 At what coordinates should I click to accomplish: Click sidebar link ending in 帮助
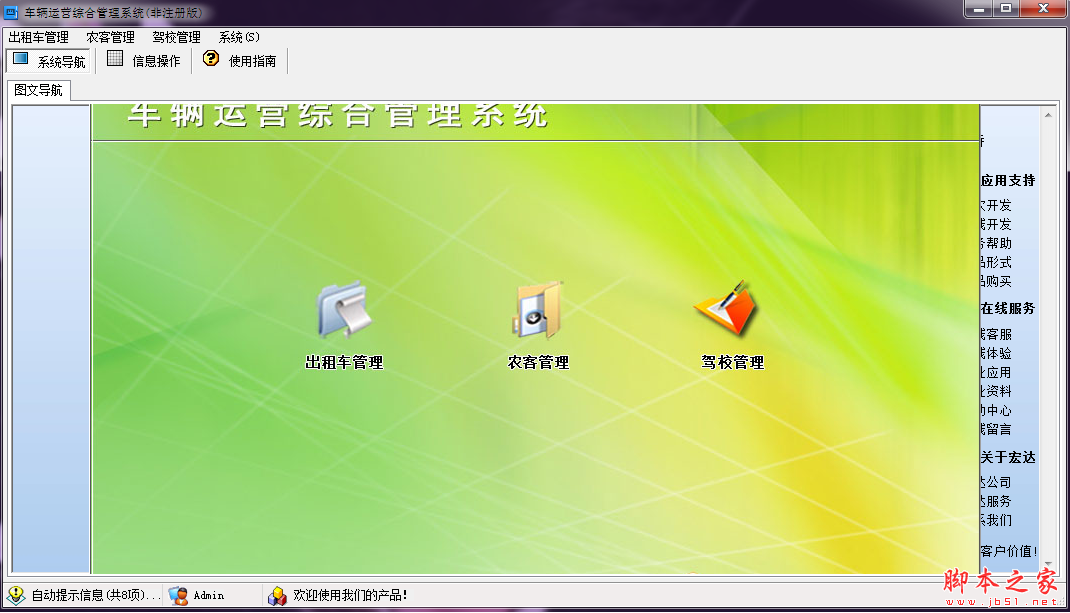click(x=996, y=243)
